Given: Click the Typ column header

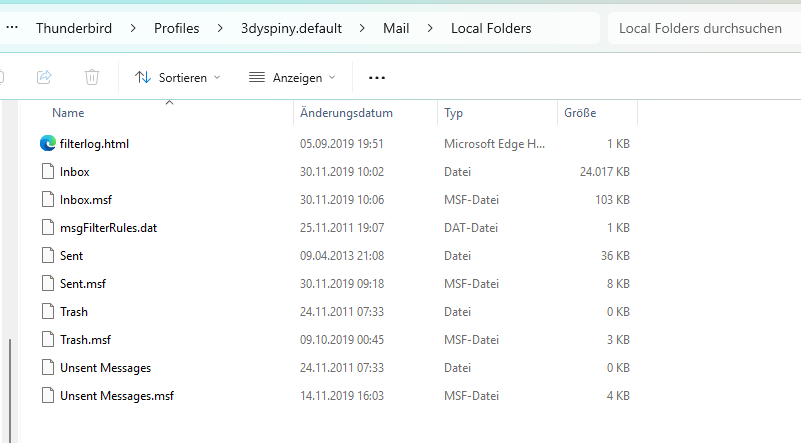Looking at the screenshot, I should [454, 113].
